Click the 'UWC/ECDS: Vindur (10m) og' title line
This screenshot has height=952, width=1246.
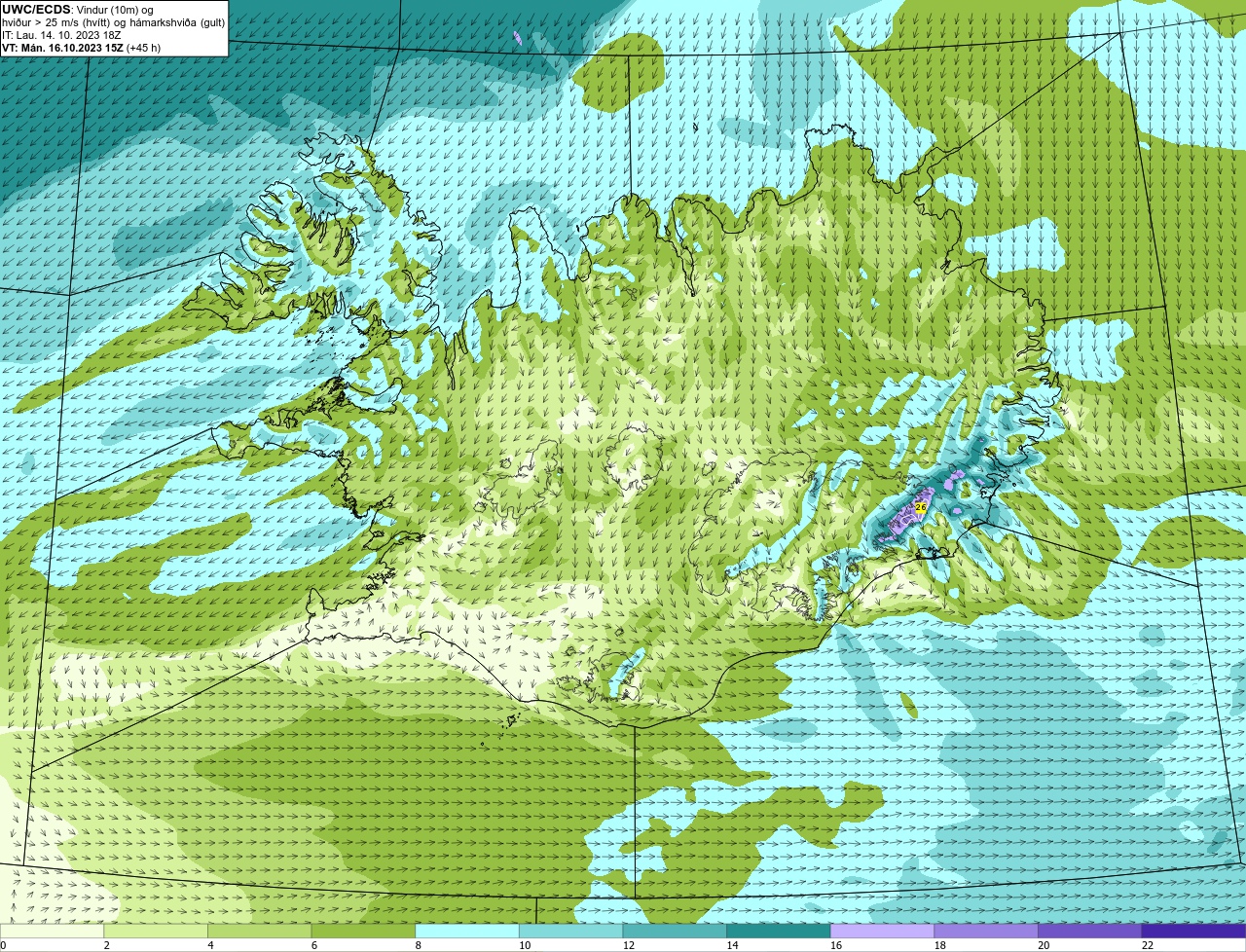[x=77, y=10]
